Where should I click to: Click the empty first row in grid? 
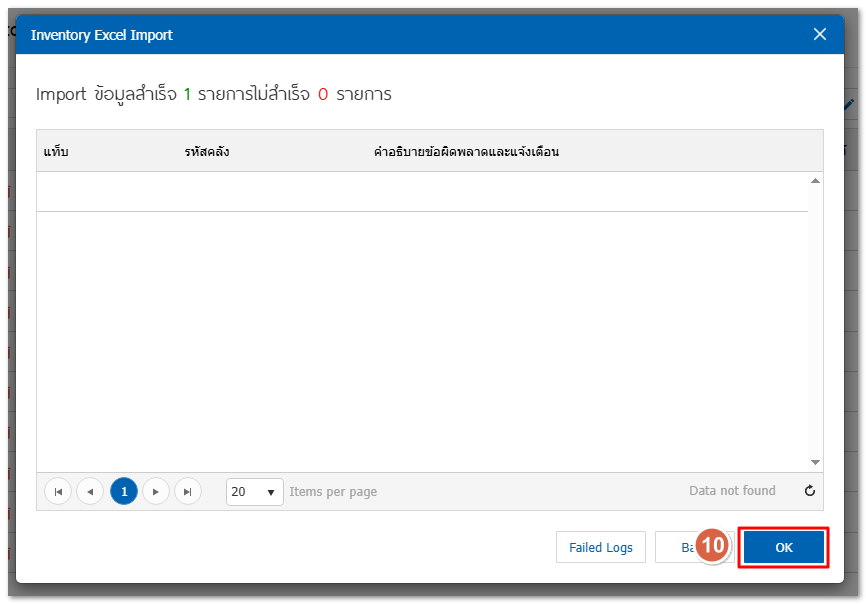(x=422, y=191)
